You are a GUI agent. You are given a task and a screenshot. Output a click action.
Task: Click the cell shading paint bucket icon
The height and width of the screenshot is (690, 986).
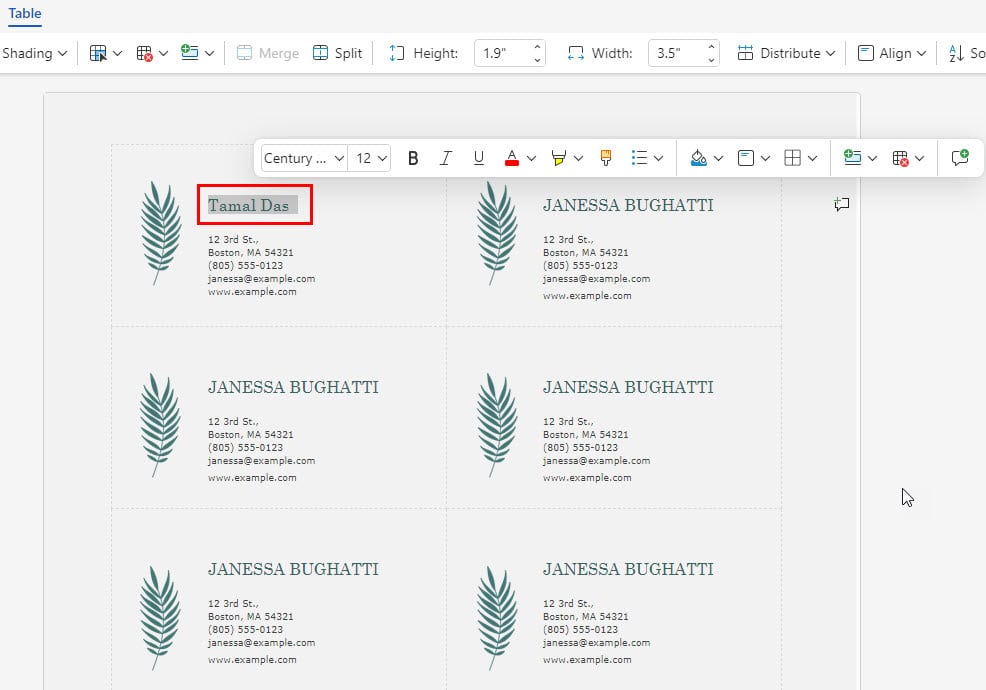pos(699,158)
